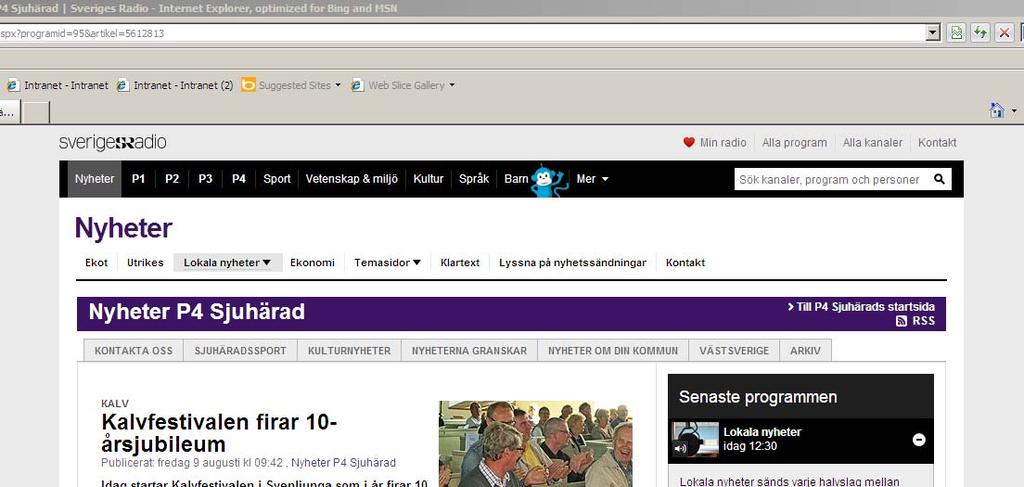1024x487 pixels.
Task: Switch to VÄSTSVERIGE tab
Action: click(x=734, y=351)
